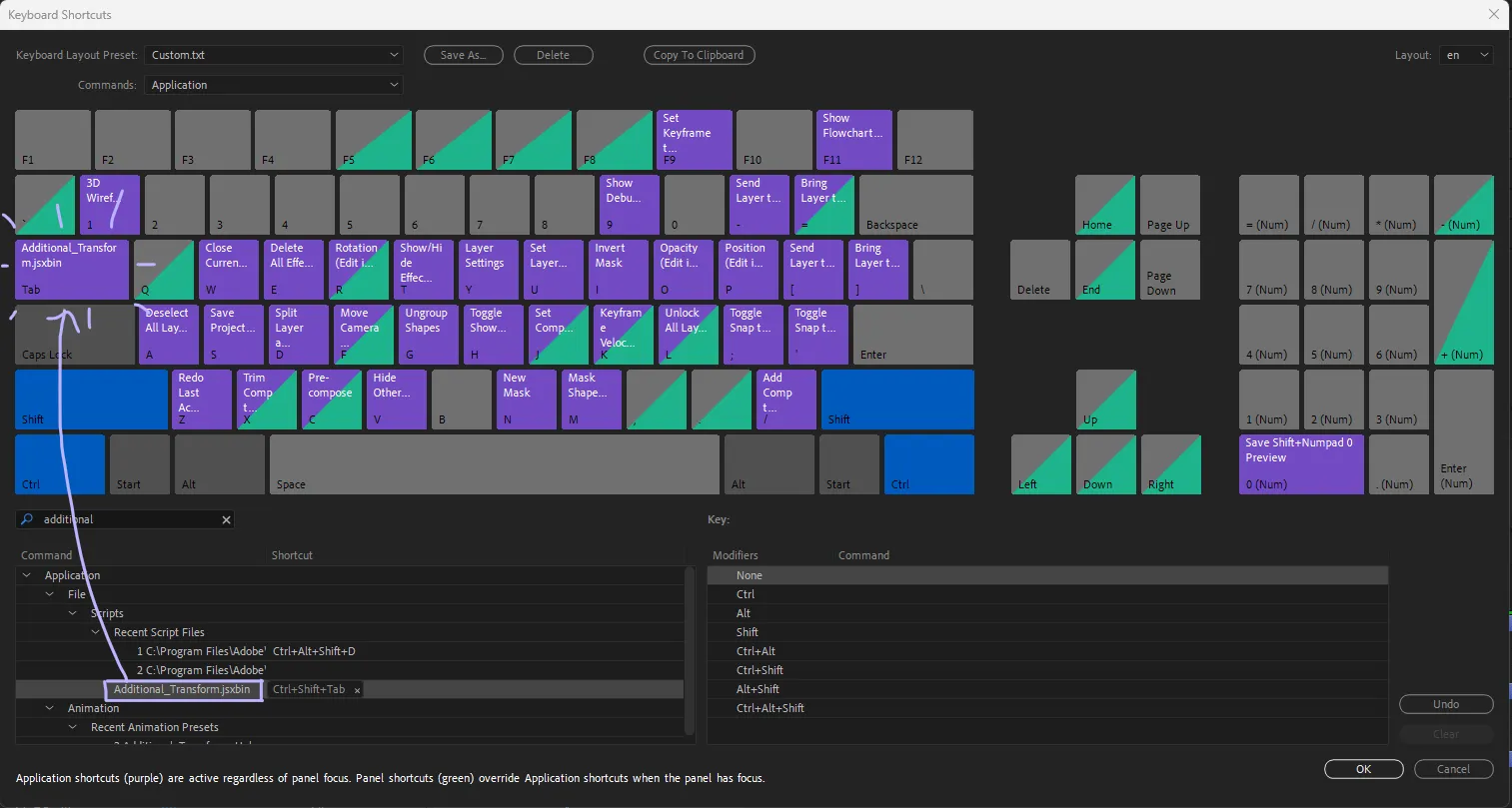1512x808 pixels.
Task: Collapse the File tree node
Action: pos(50,594)
